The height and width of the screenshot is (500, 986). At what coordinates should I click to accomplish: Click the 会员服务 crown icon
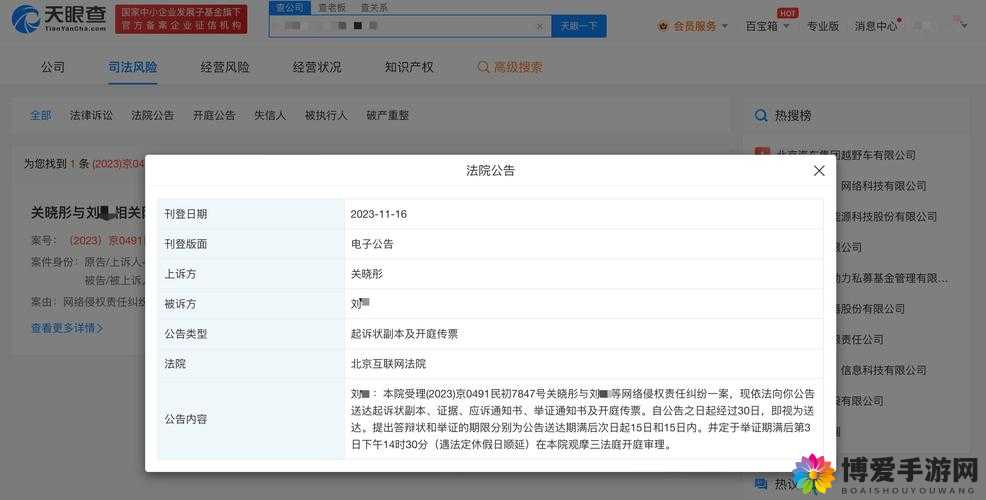click(663, 26)
